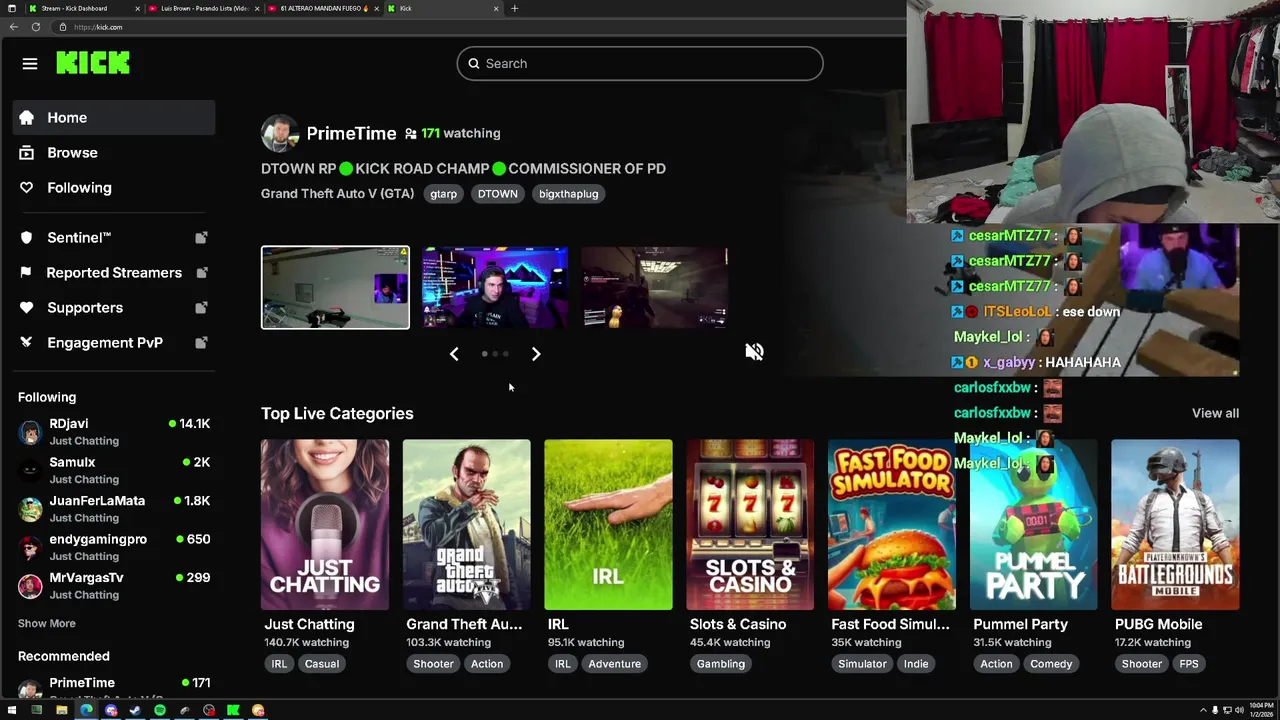This screenshot has height=720, width=1280.
Task: Go to Home in the sidebar
Action: 114,118
